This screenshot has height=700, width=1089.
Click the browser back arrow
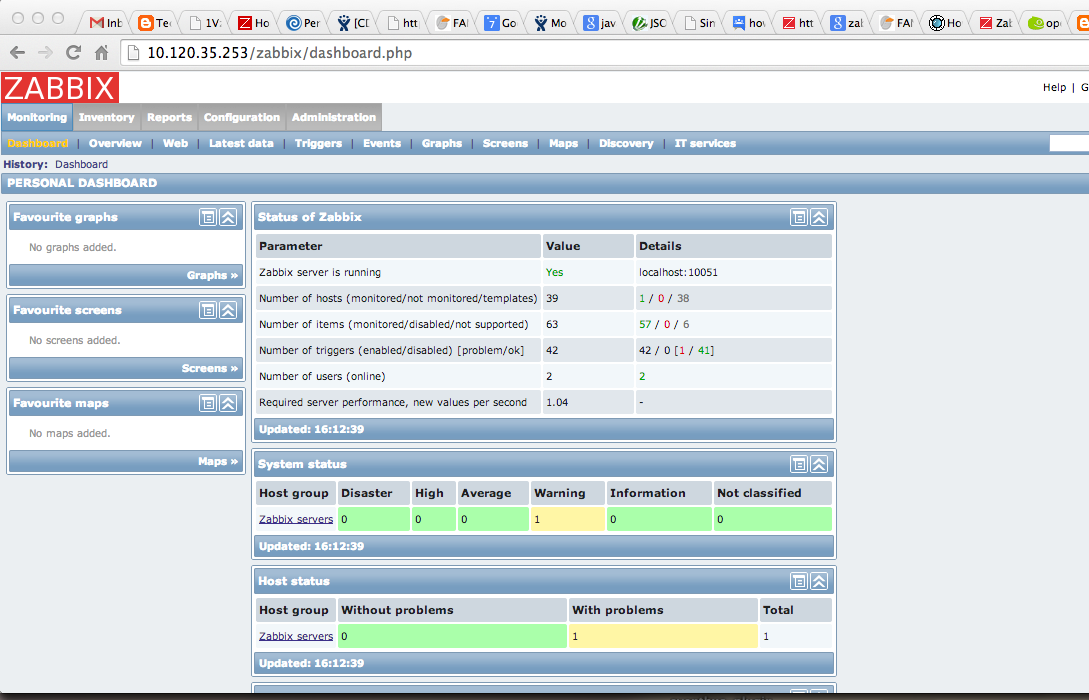[x=17, y=53]
